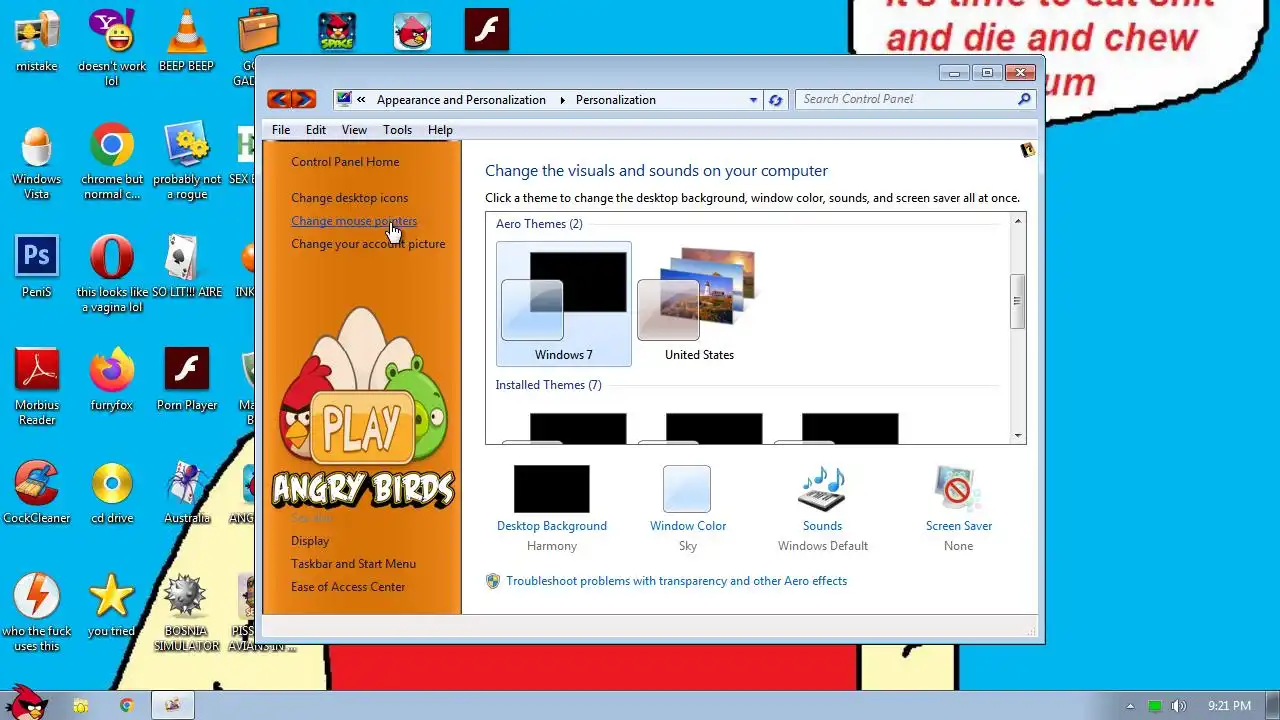Open the unlabeled Flash icon on desktop
Screen dimensions: 1280x720
coord(487,30)
